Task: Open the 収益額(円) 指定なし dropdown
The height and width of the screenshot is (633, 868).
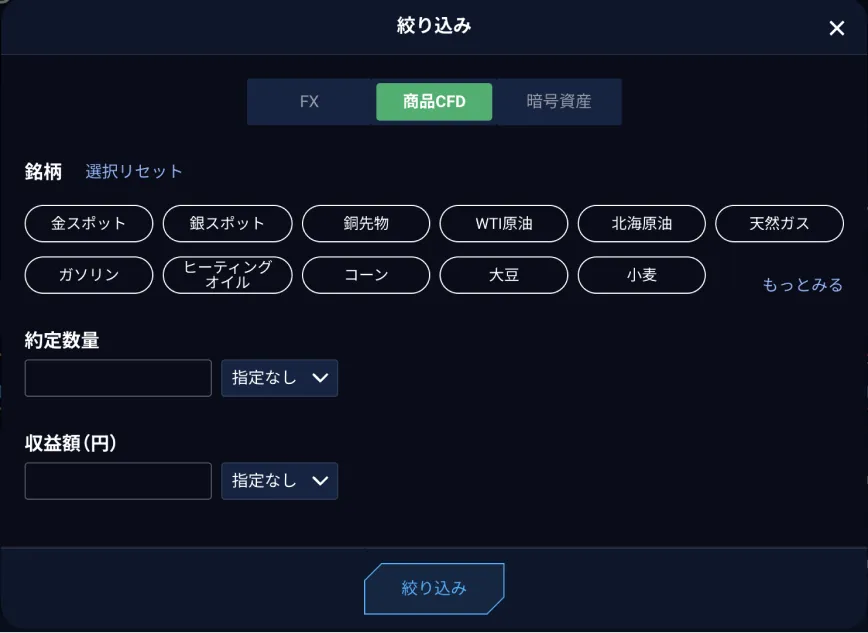Action: (279, 481)
